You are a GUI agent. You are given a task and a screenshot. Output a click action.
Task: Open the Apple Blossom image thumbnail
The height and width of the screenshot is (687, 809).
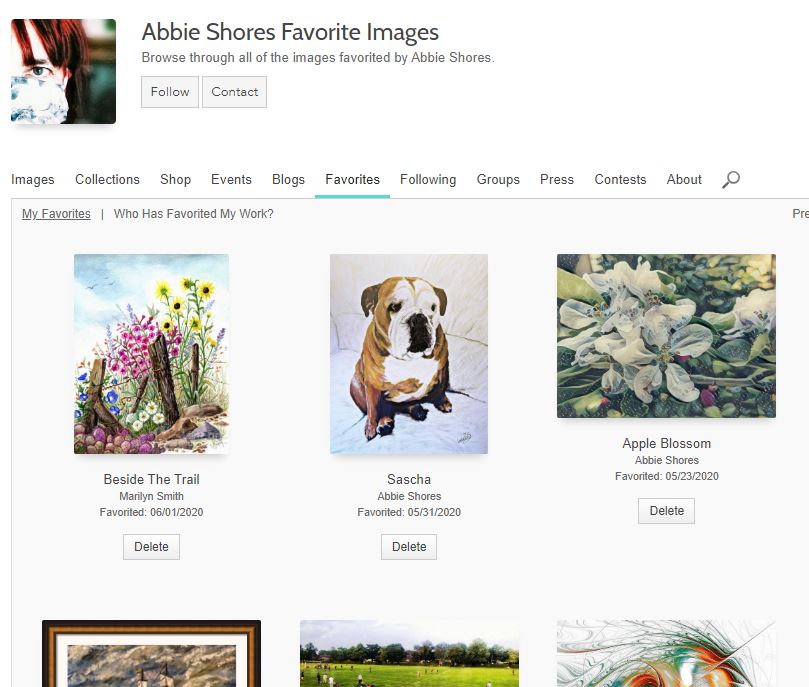tap(666, 336)
